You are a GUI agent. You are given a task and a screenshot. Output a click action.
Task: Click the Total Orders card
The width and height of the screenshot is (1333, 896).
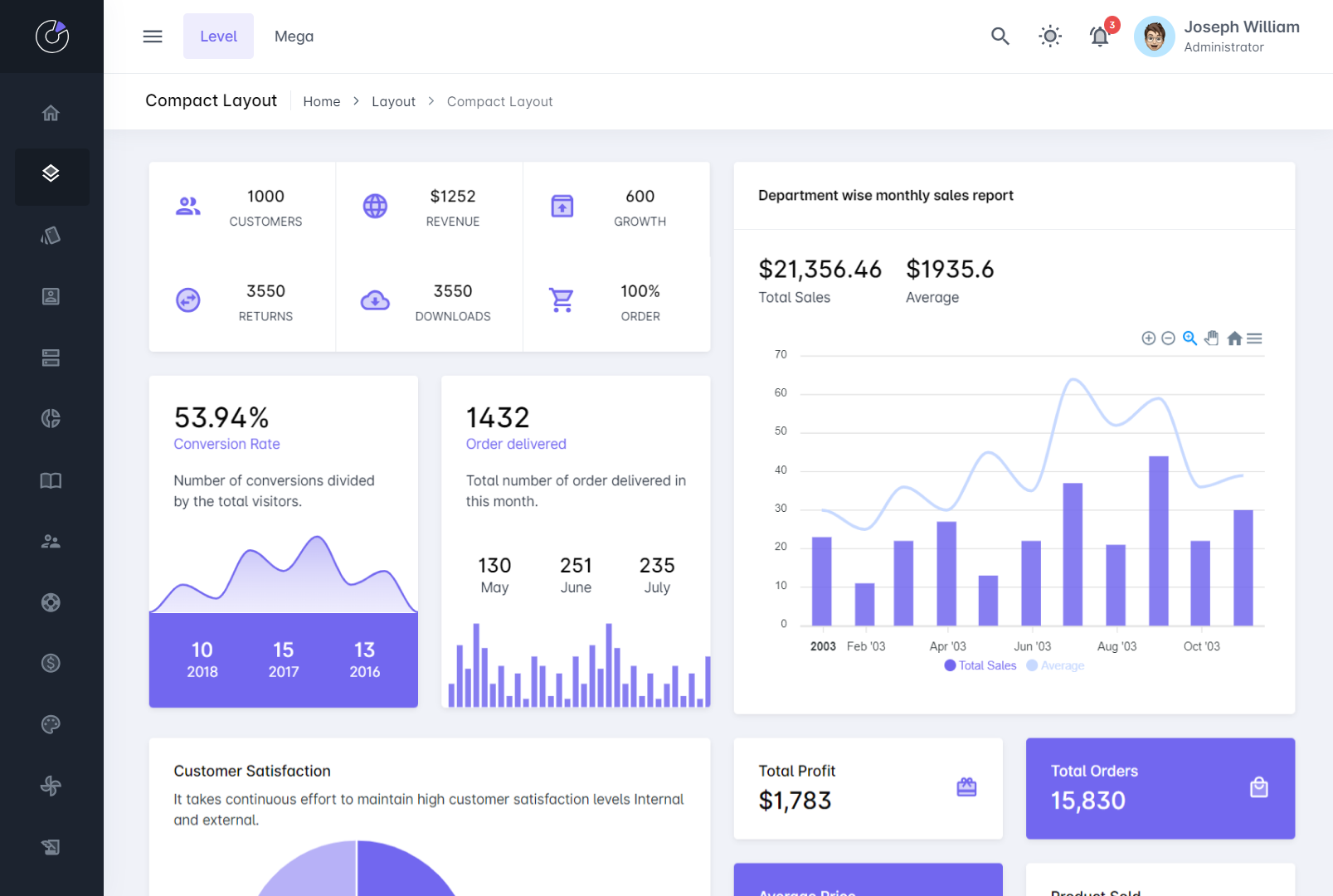(x=1160, y=788)
